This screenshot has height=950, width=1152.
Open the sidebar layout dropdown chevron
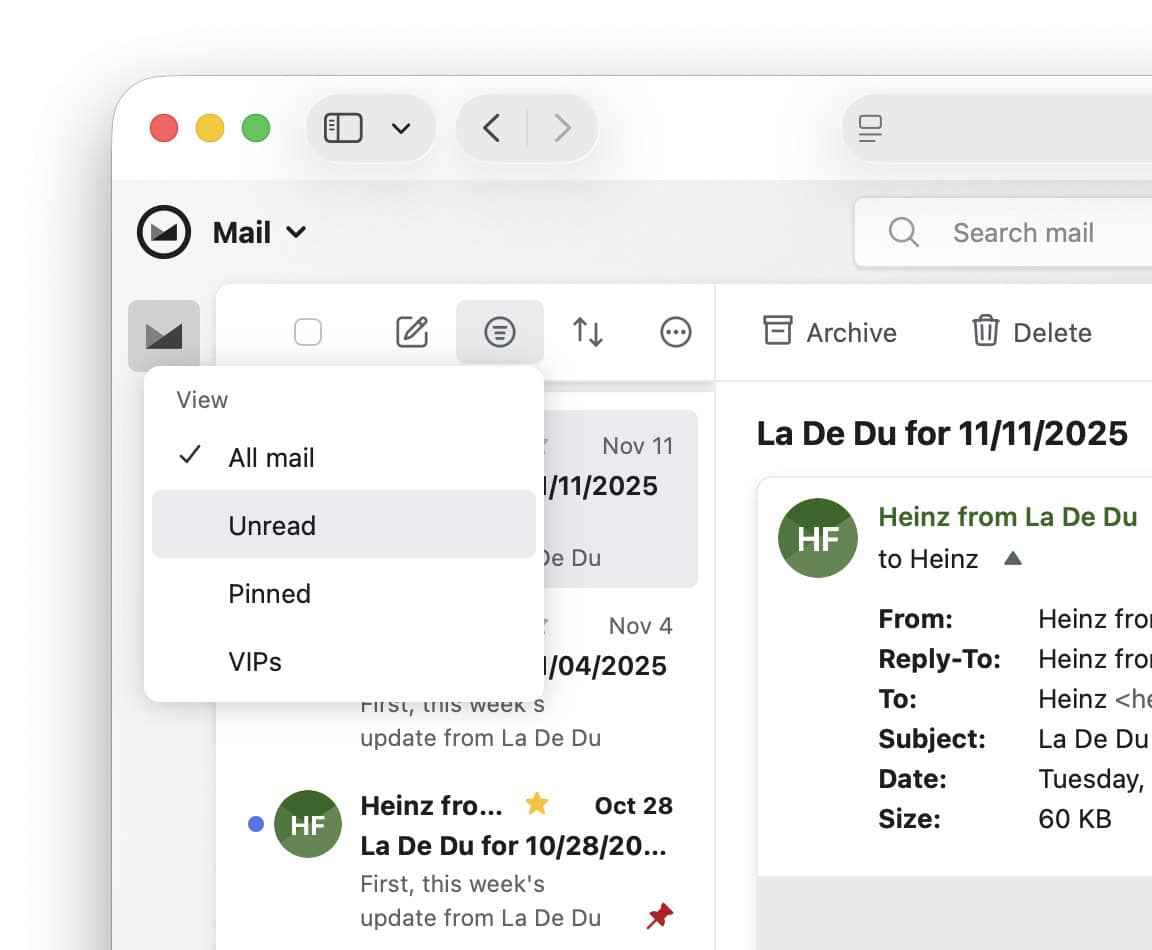pyautogui.click(x=400, y=129)
